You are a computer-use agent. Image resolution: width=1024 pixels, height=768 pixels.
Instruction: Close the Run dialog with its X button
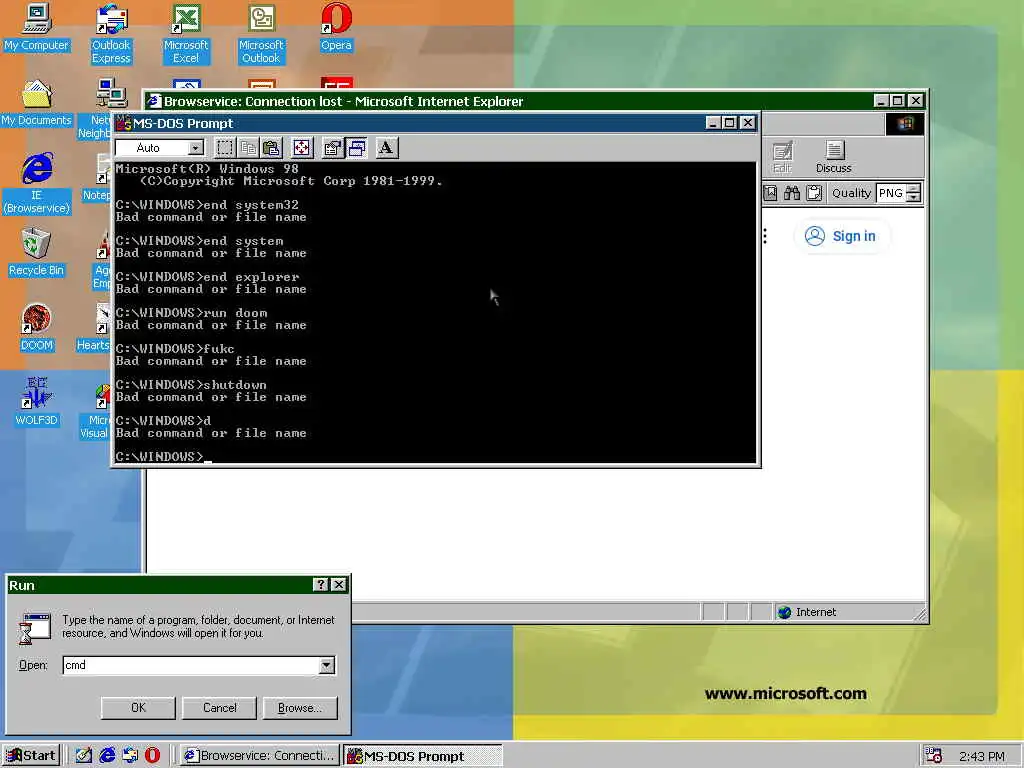(x=339, y=584)
